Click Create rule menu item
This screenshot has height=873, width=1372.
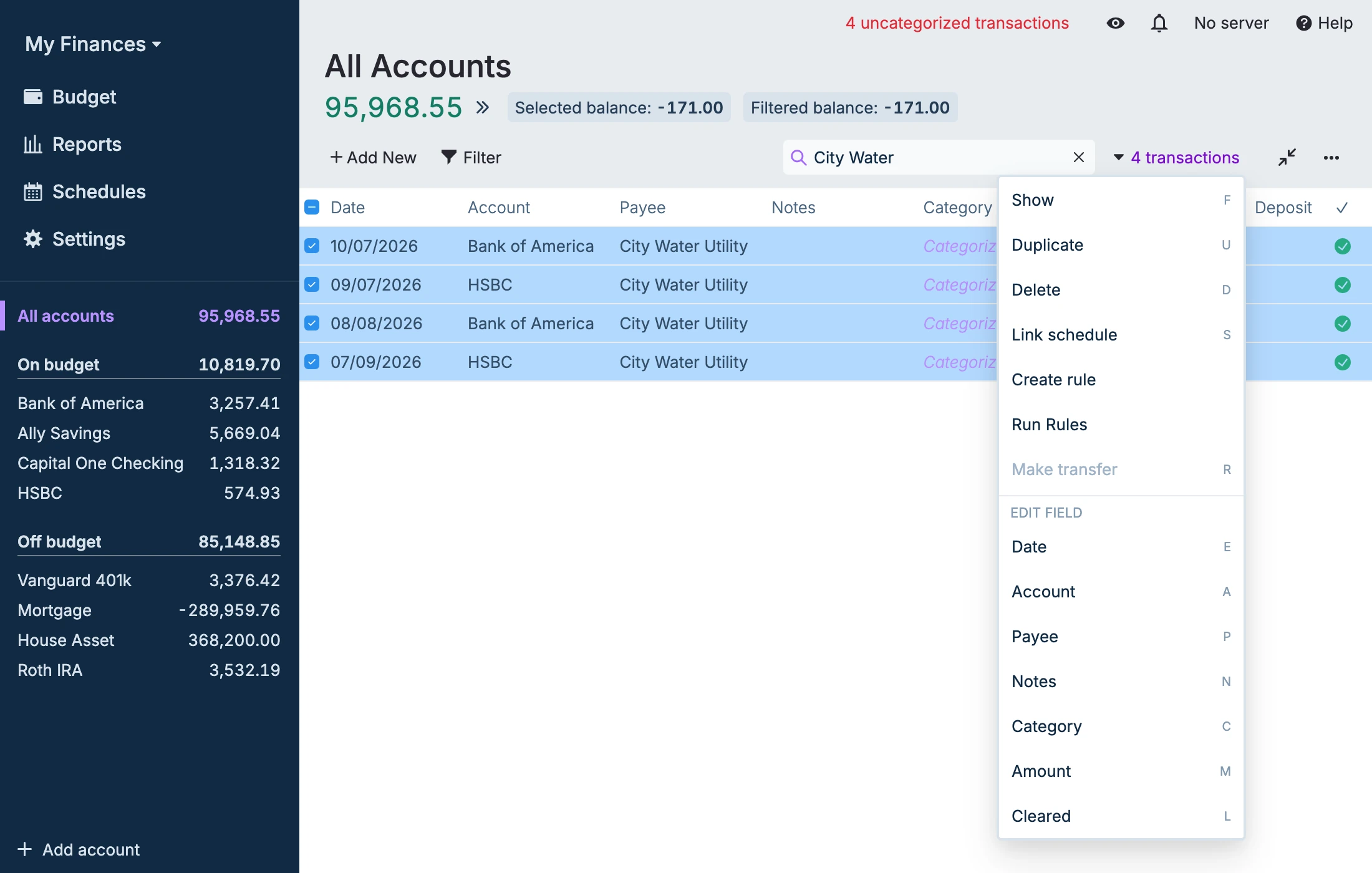tap(1121, 380)
